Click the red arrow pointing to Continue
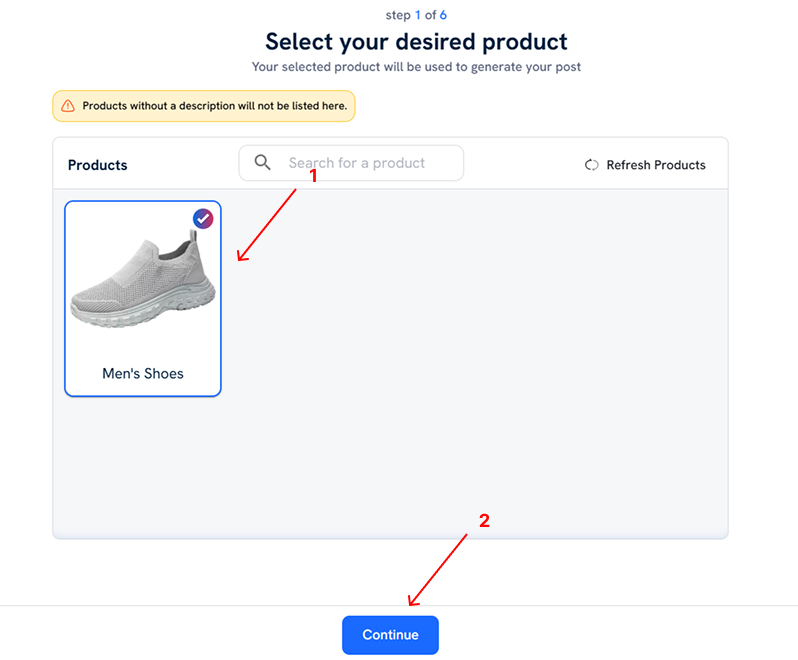The width and height of the screenshot is (798, 660). 438,569
